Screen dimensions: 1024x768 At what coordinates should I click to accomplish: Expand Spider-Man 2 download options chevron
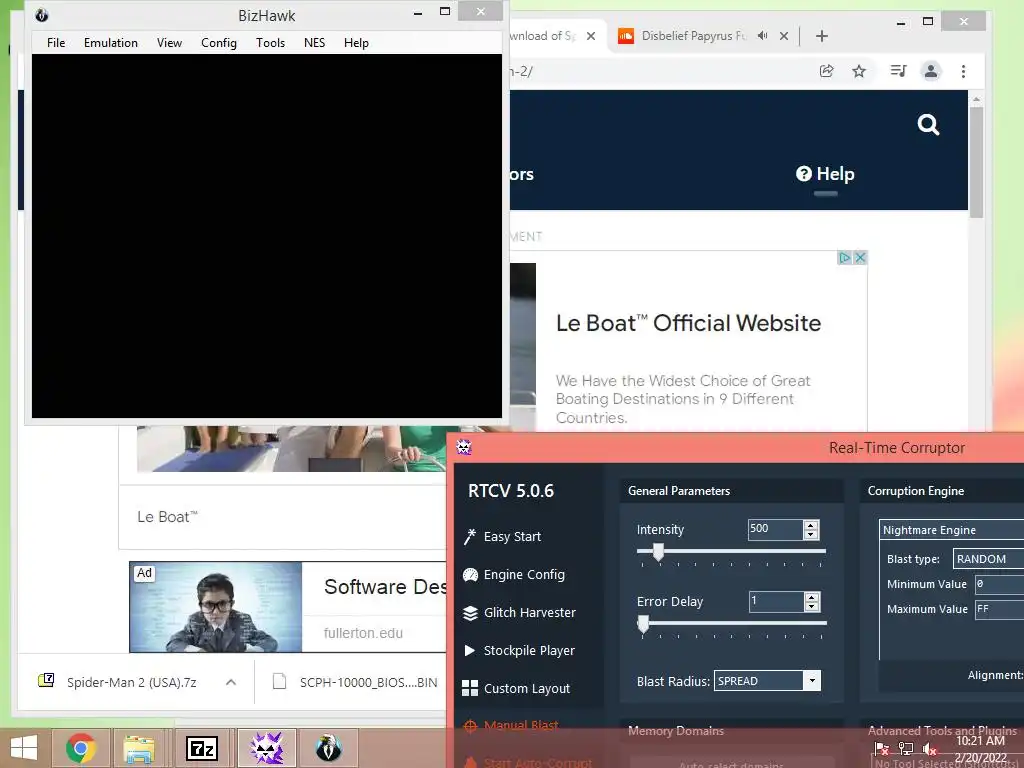231,682
